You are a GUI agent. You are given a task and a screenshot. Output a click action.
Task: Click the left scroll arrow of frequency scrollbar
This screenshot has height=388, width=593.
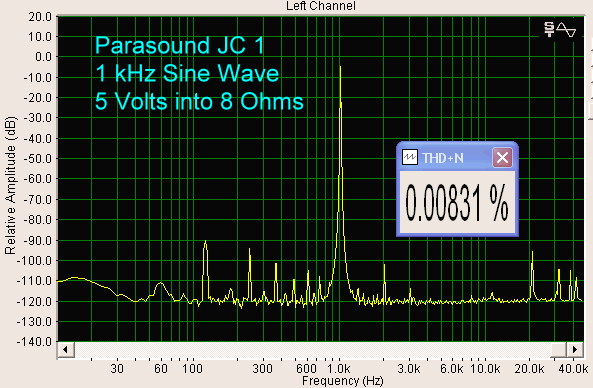tap(65, 349)
